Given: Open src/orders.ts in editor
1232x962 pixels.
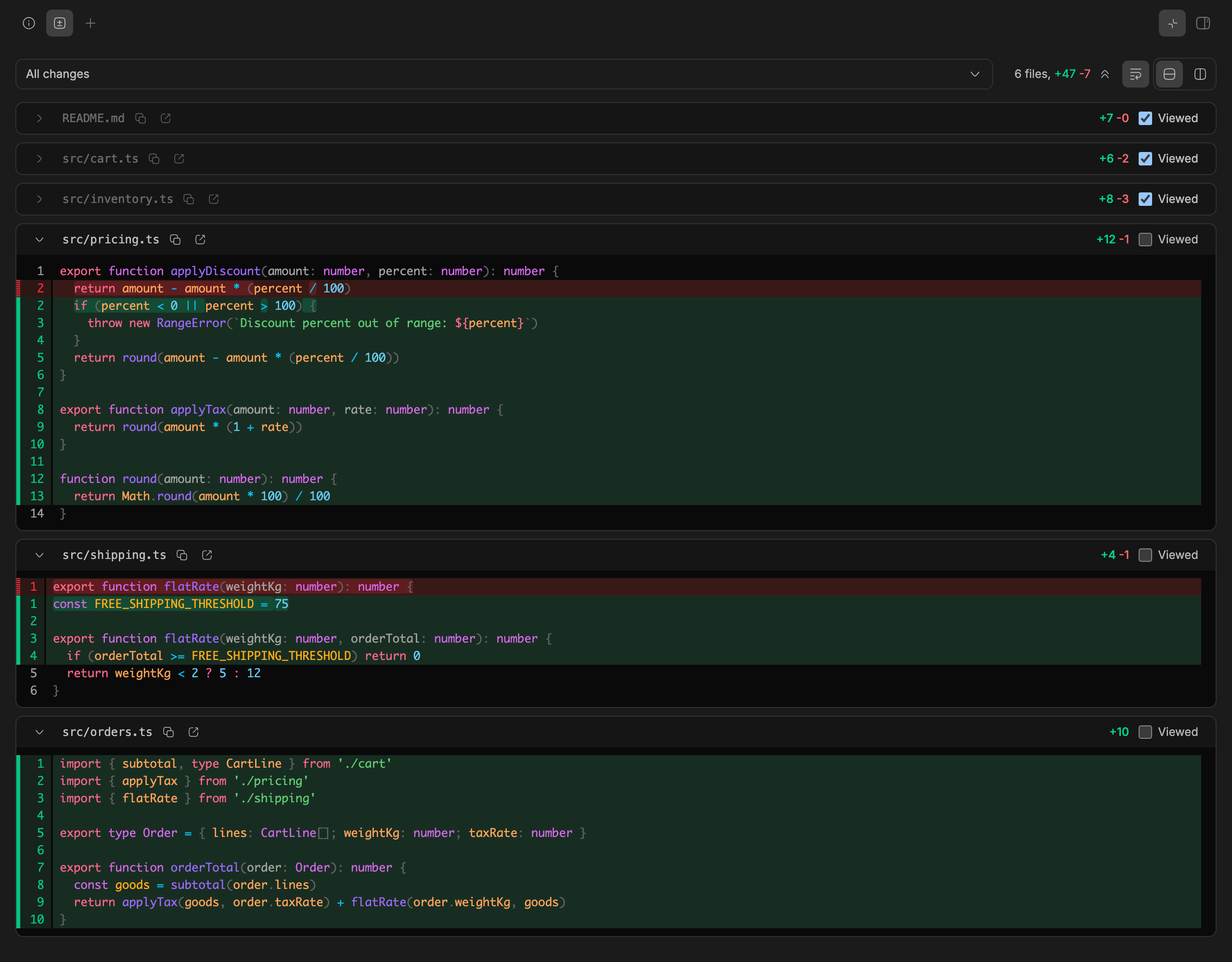Looking at the screenshot, I should [193, 732].
